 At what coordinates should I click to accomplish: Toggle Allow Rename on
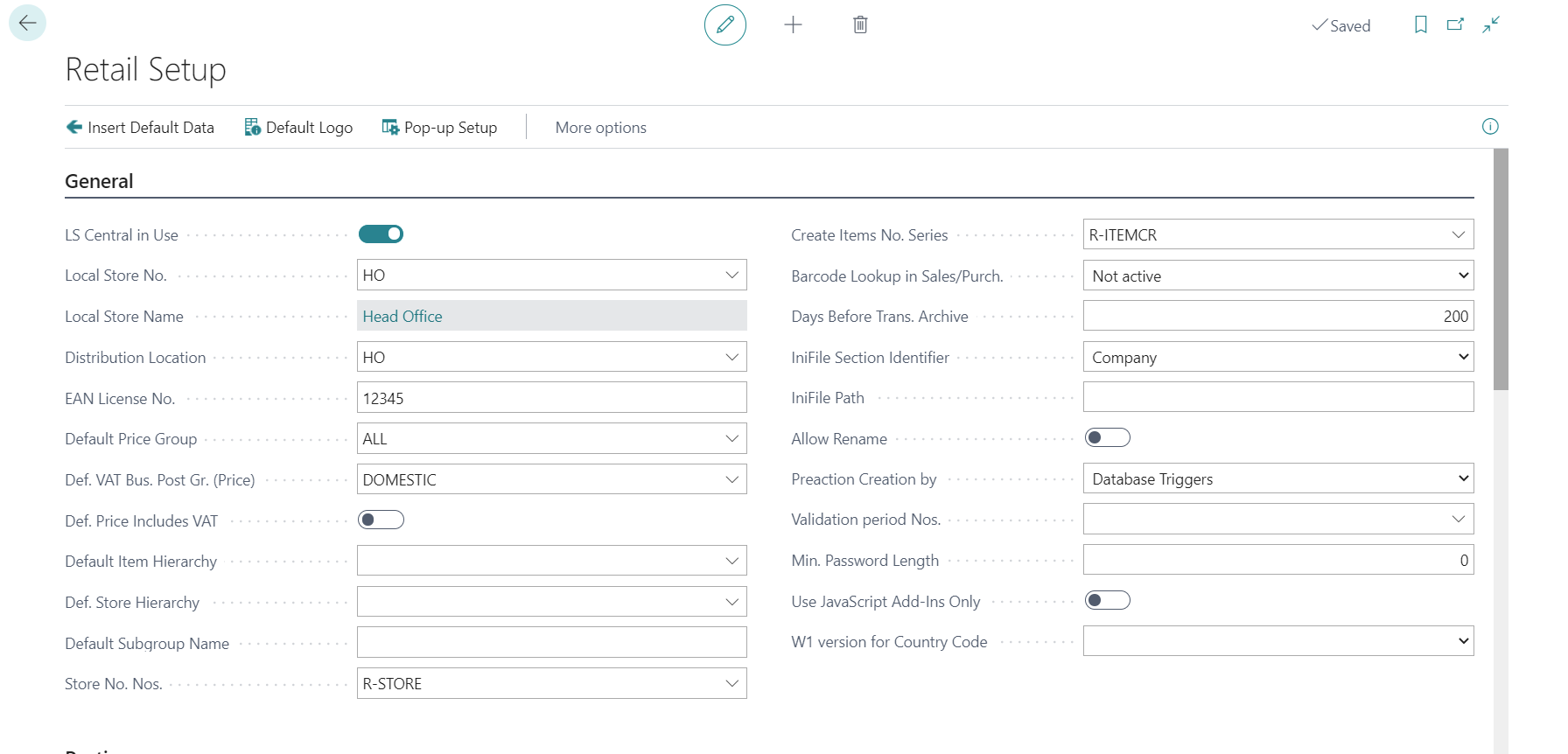(x=1107, y=438)
